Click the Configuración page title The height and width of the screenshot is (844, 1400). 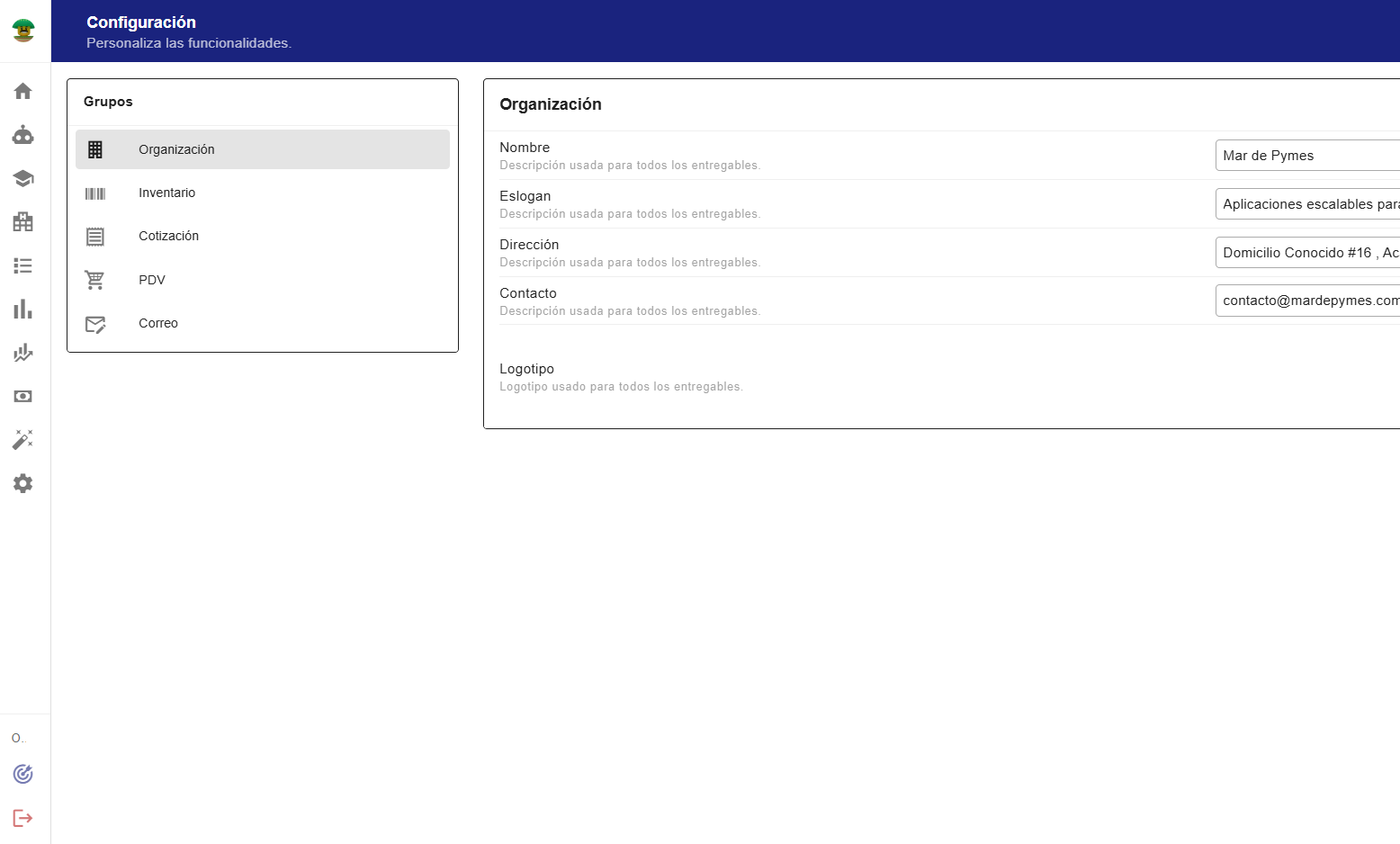(141, 22)
